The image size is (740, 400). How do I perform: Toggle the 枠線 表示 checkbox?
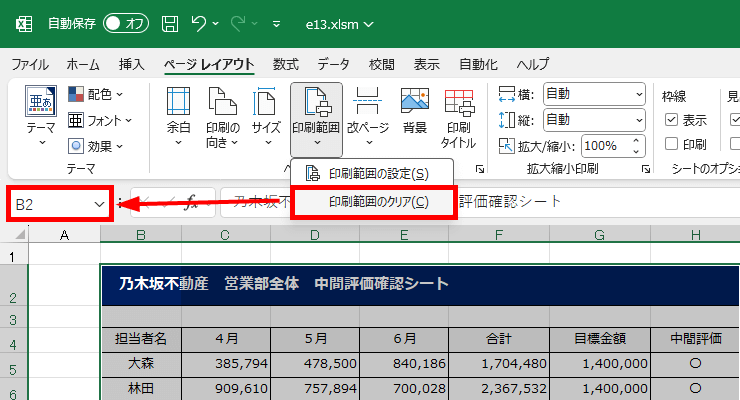671,120
